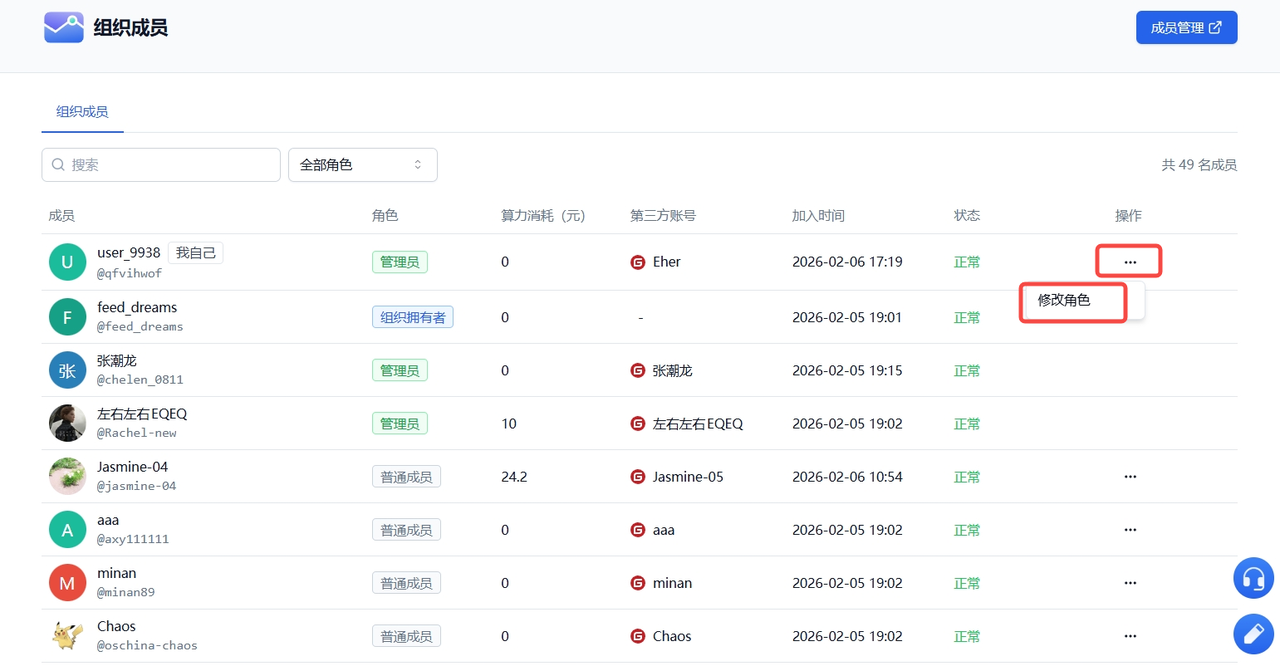Viewport: 1280px width, 666px height.
Task: Click the 第三方账号 column header
Action: pyautogui.click(x=663, y=216)
